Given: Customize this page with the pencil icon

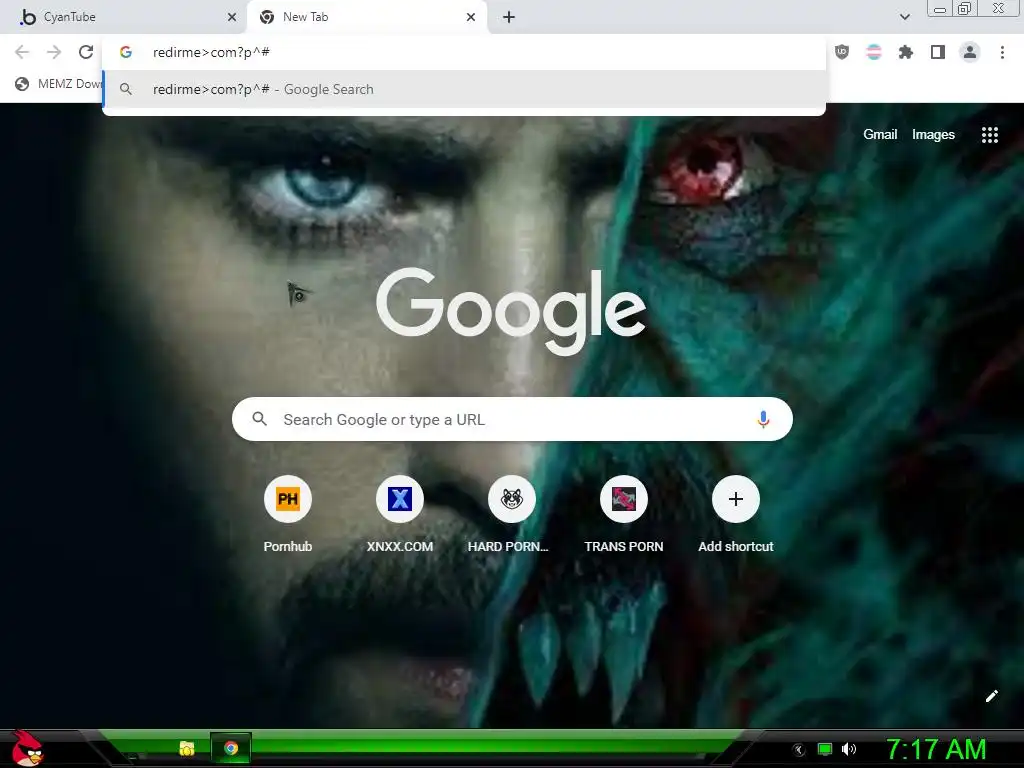Looking at the screenshot, I should click(x=991, y=696).
